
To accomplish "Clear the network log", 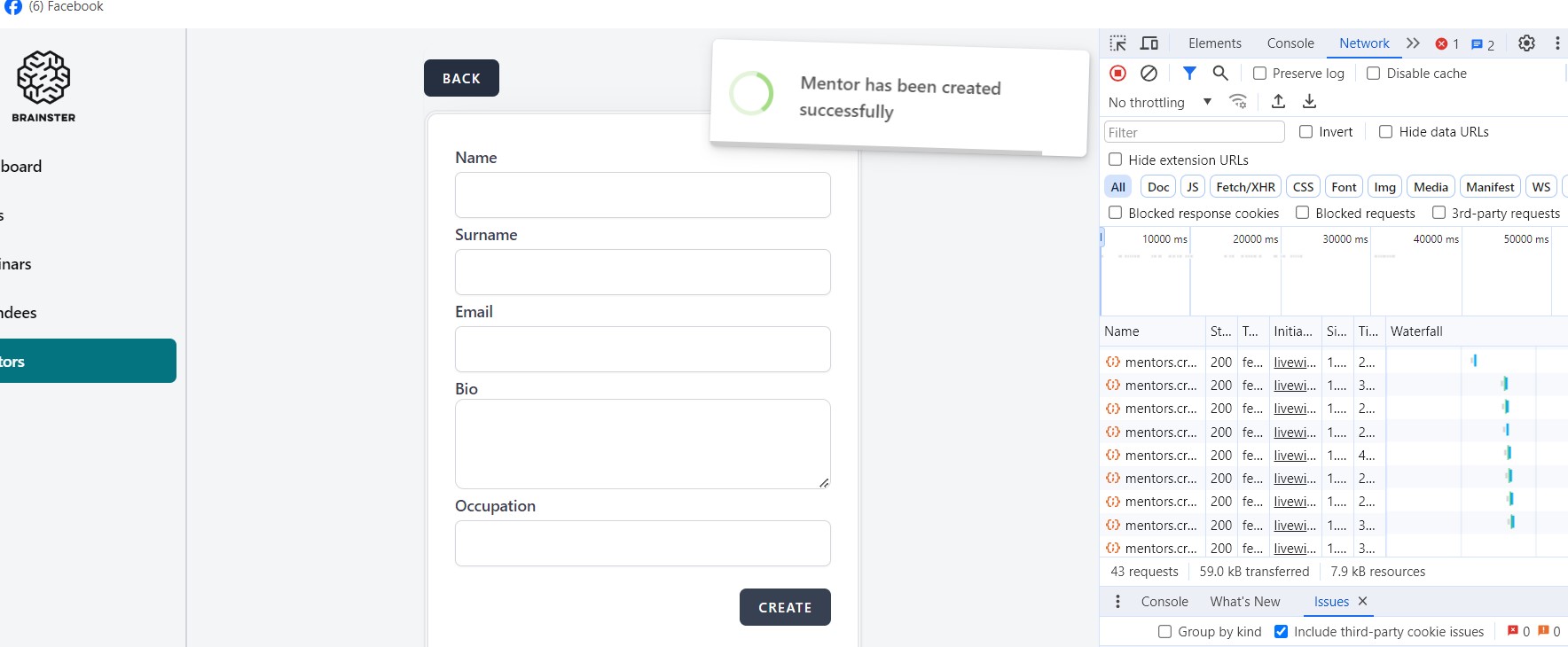I will coord(1149,74).
